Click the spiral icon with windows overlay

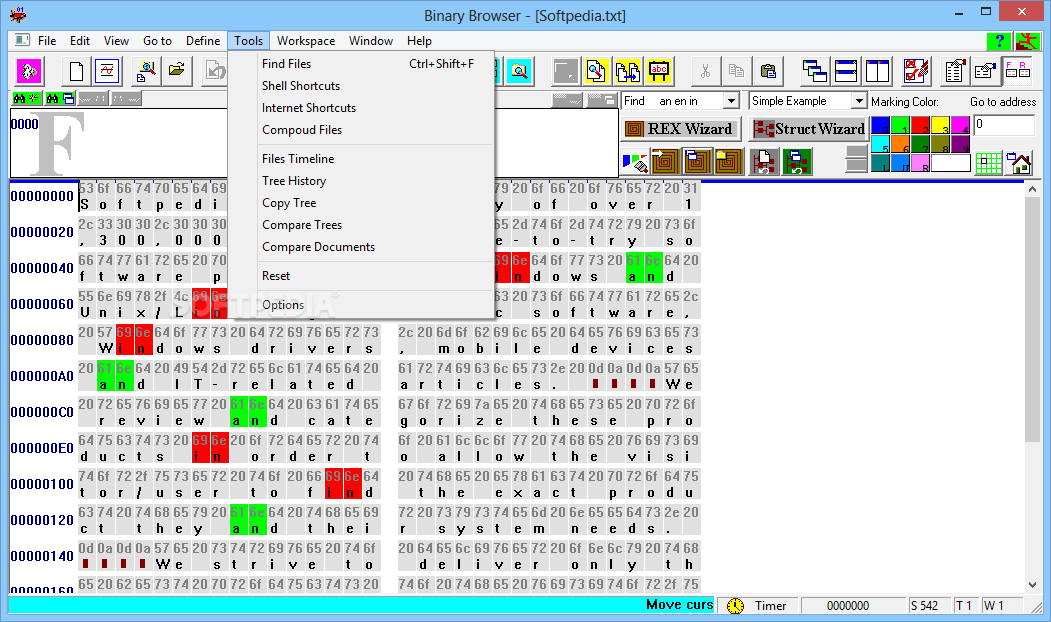tap(696, 162)
